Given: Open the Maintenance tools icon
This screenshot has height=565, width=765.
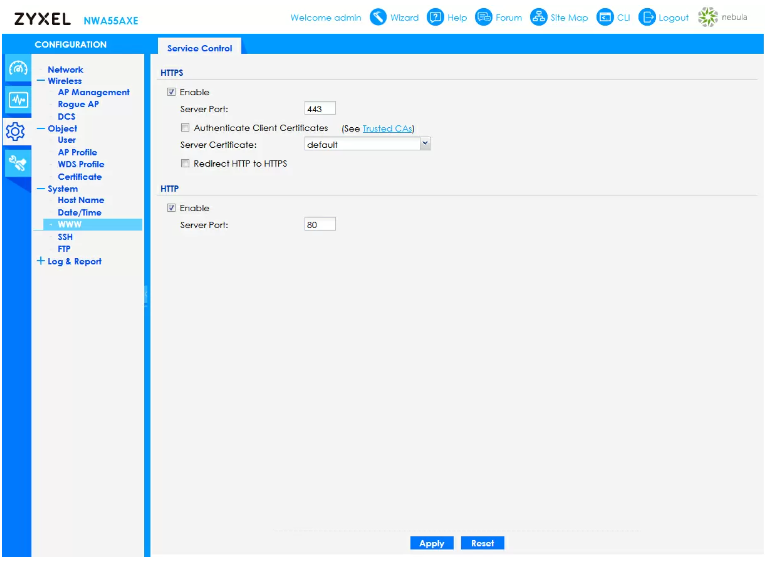Looking at the screenshot, I should [x=16, y=163].
